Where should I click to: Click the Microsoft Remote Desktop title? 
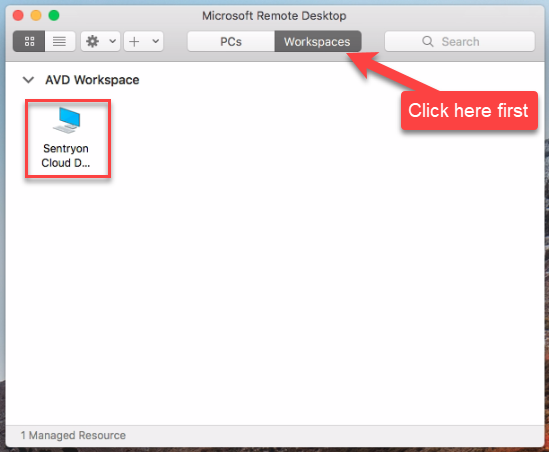click(x=274, y=16)
